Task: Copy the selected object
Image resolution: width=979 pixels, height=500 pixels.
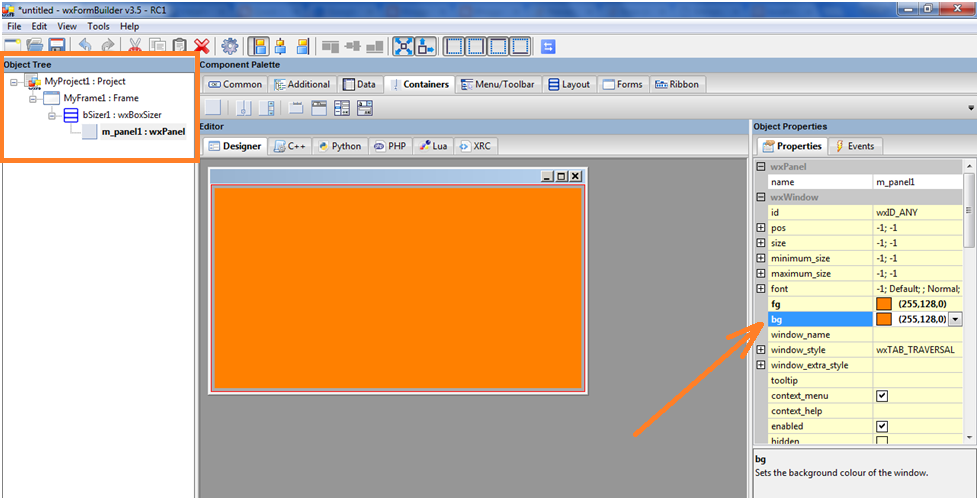Action: point(157,46)
